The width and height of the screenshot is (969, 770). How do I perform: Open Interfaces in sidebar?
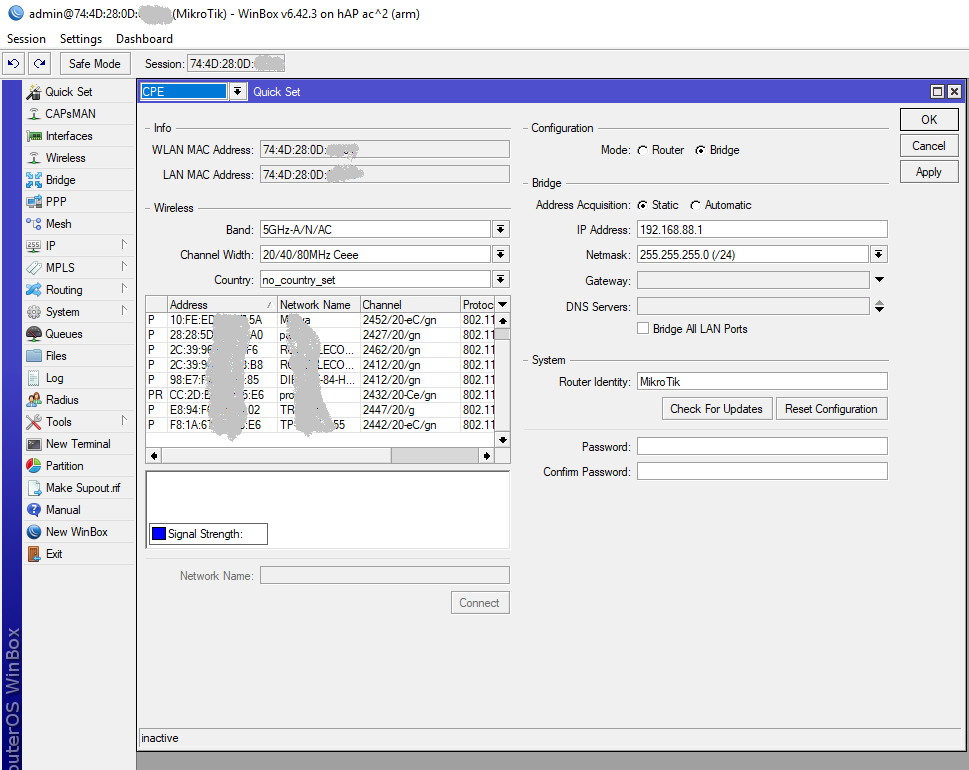pyautogui.click(x=69, y=136)
